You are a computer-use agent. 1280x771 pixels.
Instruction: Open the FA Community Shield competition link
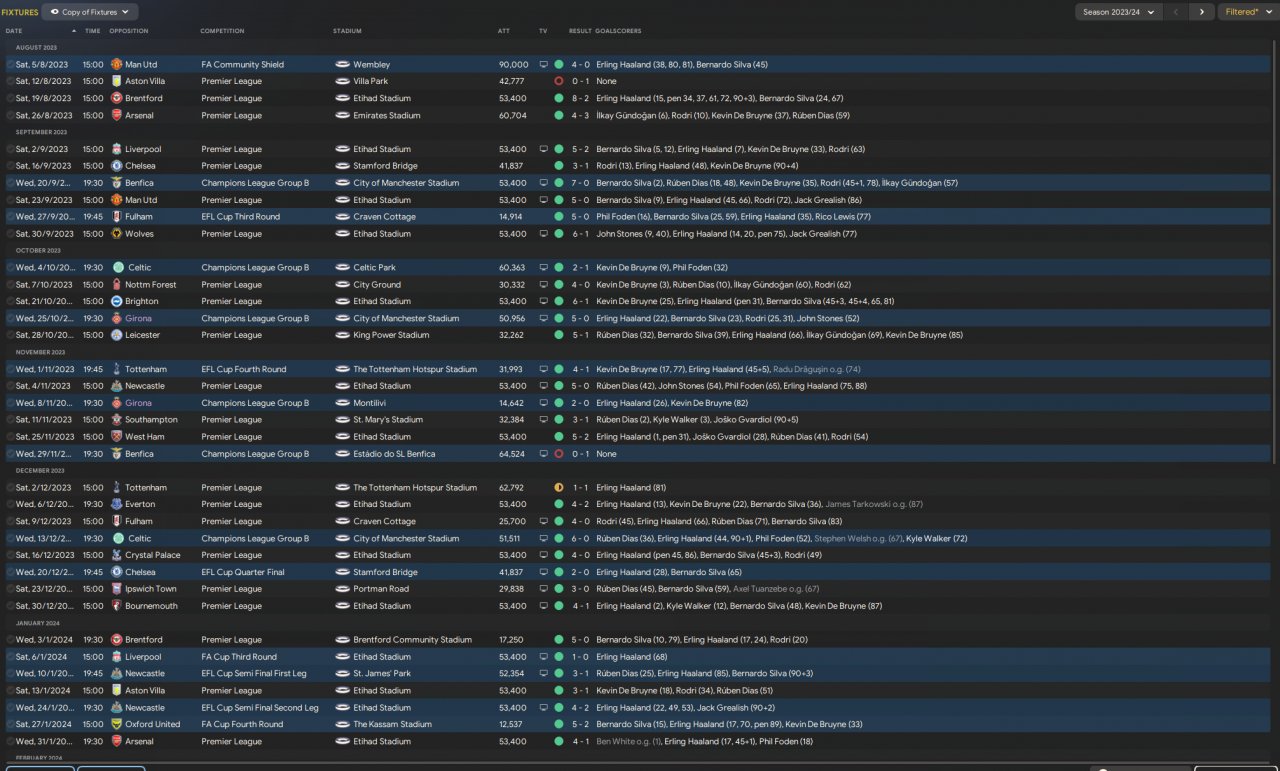[243, 64]
